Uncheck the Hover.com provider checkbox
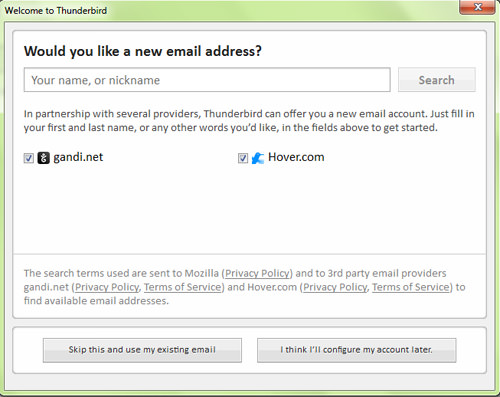Screen dimensions: 500x397 (243, 158)
